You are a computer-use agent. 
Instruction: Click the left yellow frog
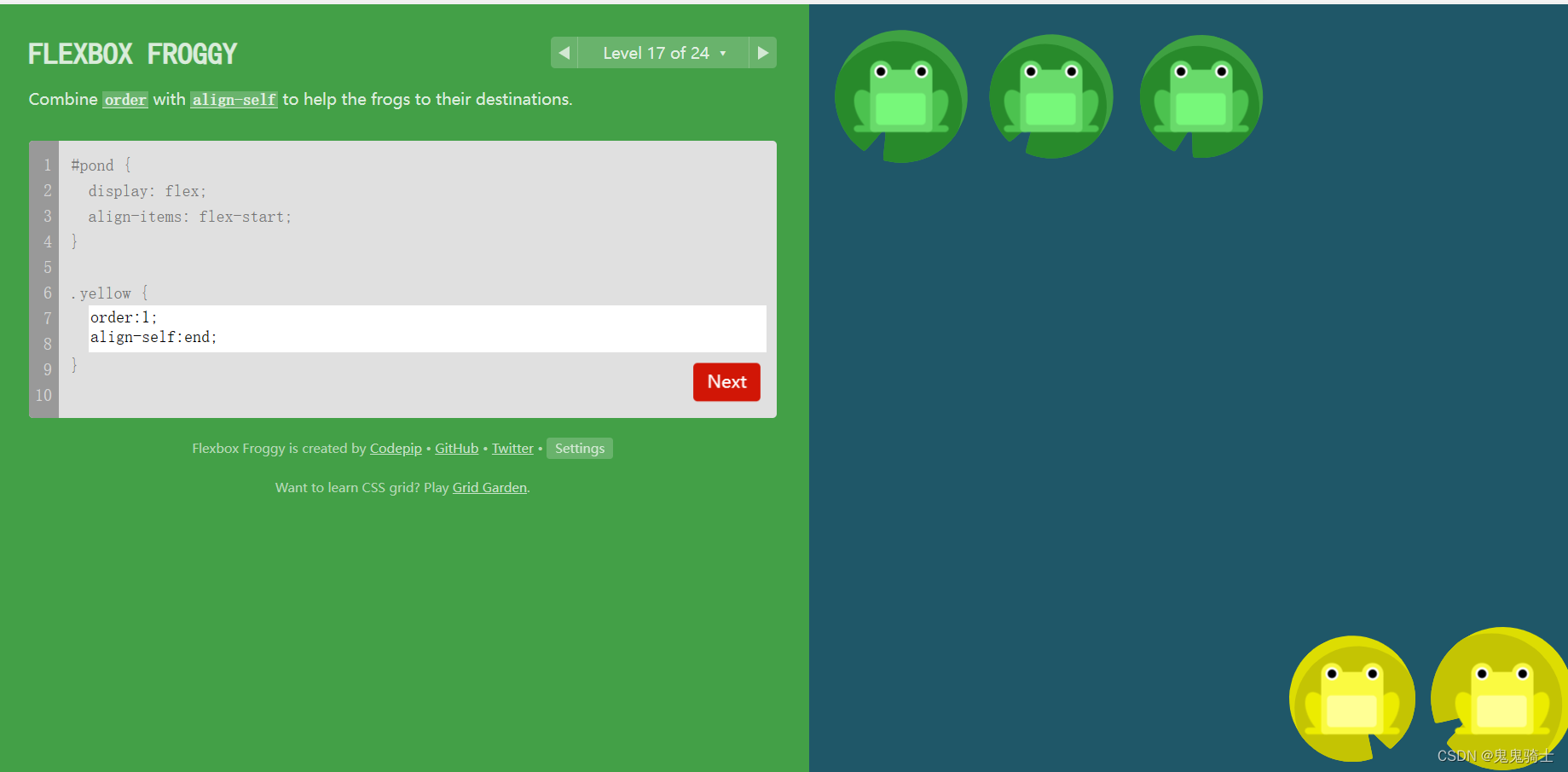1352,699
